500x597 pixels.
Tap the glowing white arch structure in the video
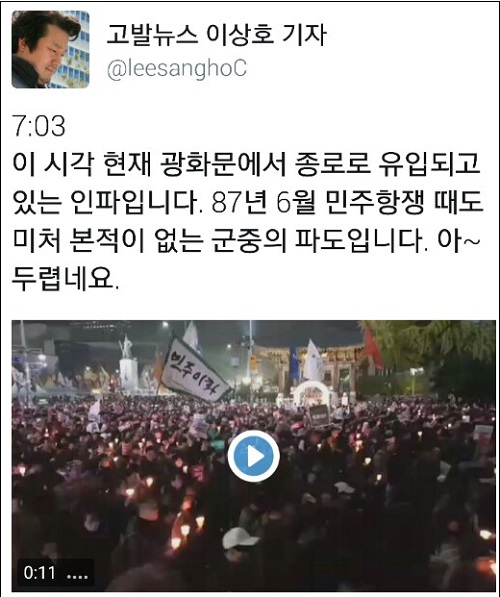(x=312, y=393)
